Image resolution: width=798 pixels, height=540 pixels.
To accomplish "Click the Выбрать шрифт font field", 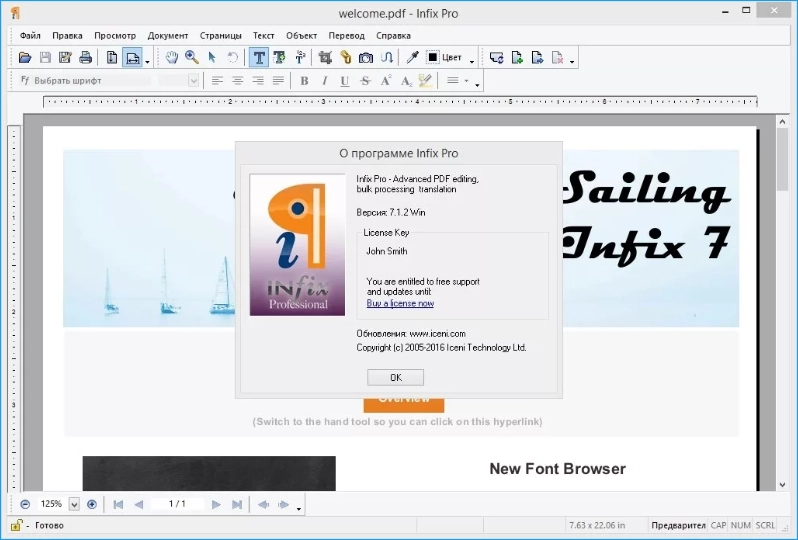I will (86, 80).
